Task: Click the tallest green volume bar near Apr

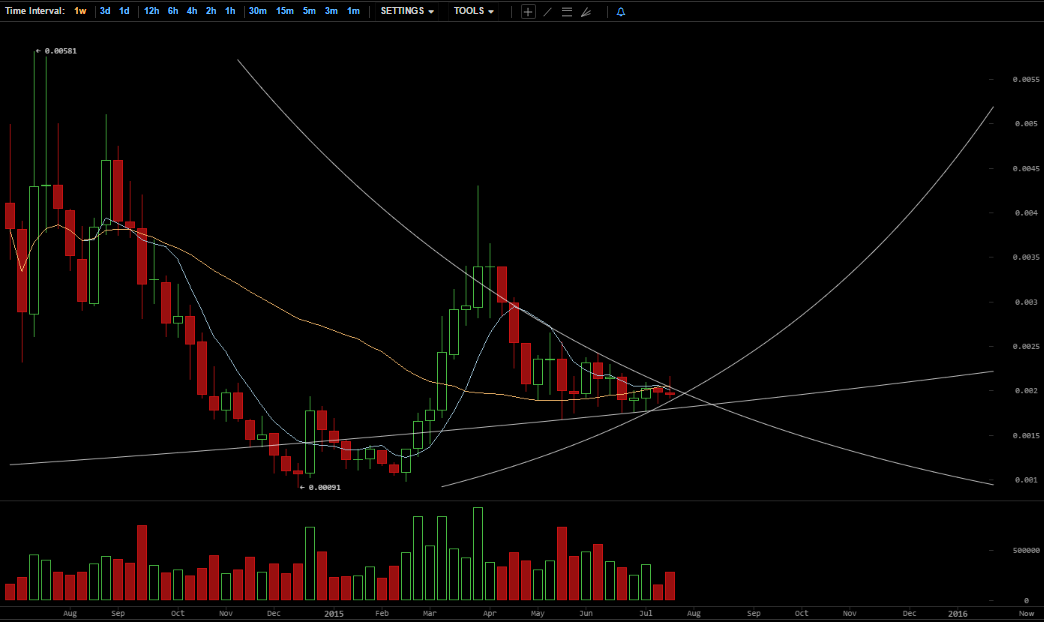Action: coord(478,554)
